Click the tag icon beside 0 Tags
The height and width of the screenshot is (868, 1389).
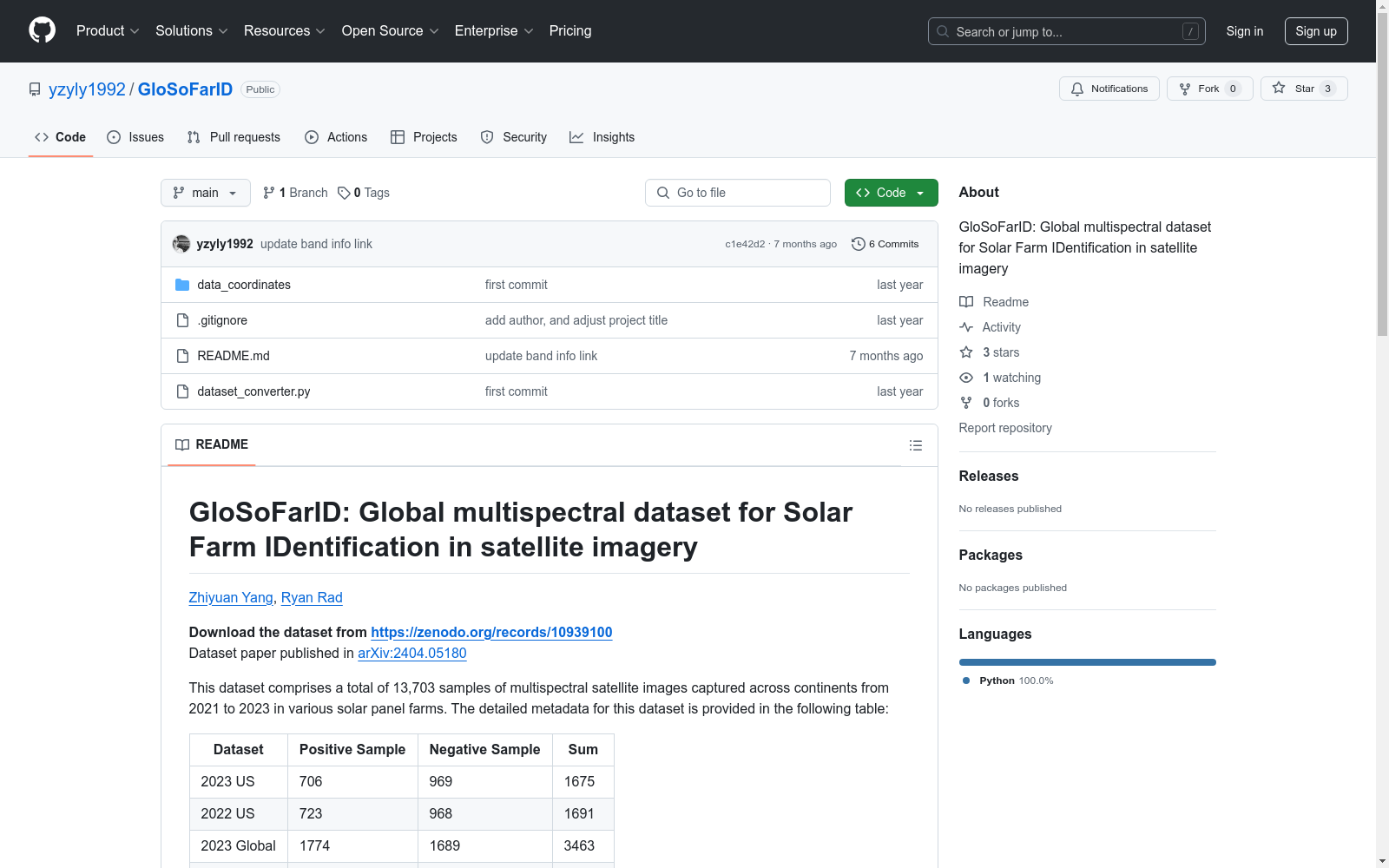pyautogui.click(x=344, y=193)
